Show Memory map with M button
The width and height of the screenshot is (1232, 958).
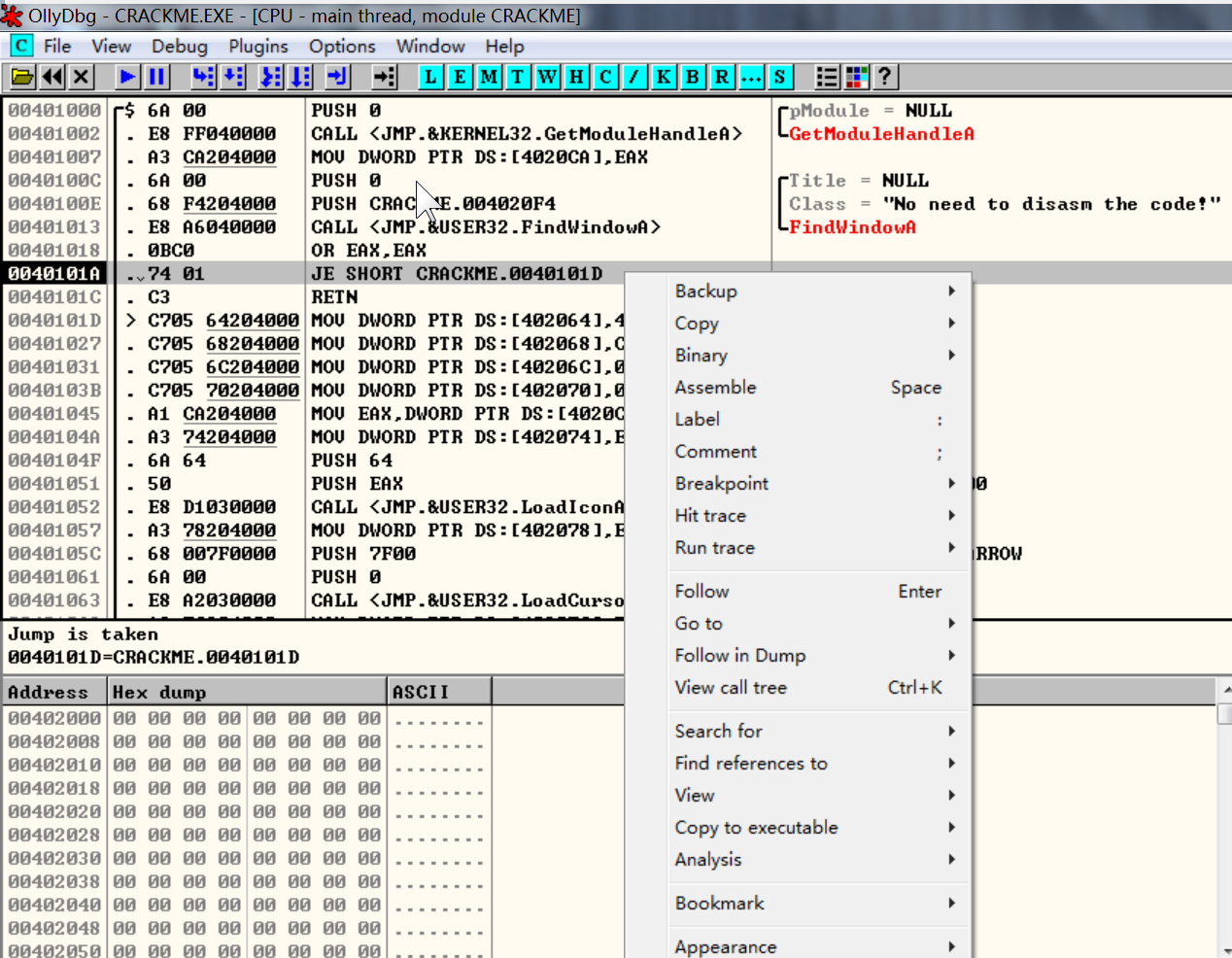click(x=489, y=77)
